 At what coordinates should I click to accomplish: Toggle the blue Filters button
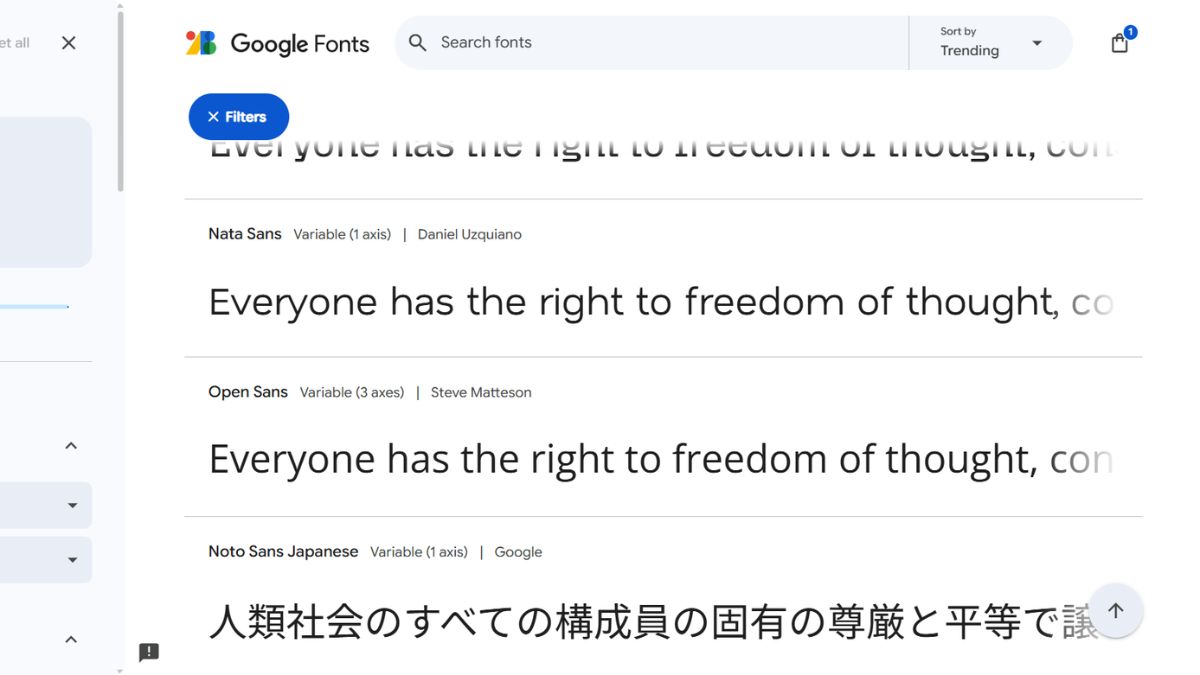coord(239,117)
